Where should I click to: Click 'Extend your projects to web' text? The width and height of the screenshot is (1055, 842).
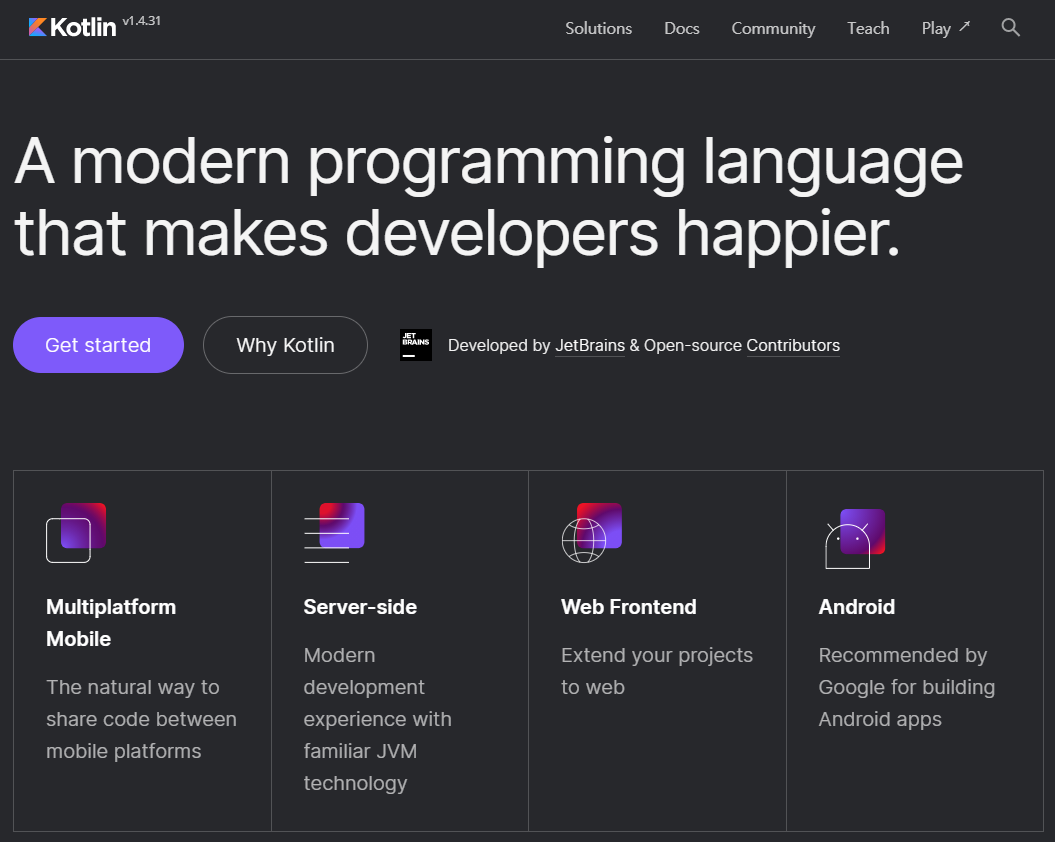tap(657, 671)
